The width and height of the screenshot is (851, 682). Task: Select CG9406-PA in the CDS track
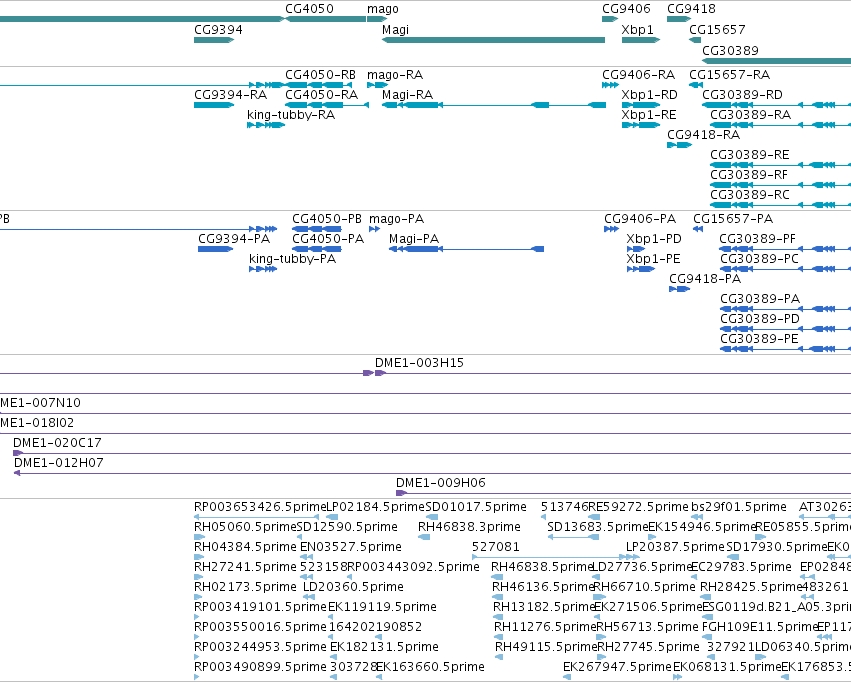coord(612,229)
